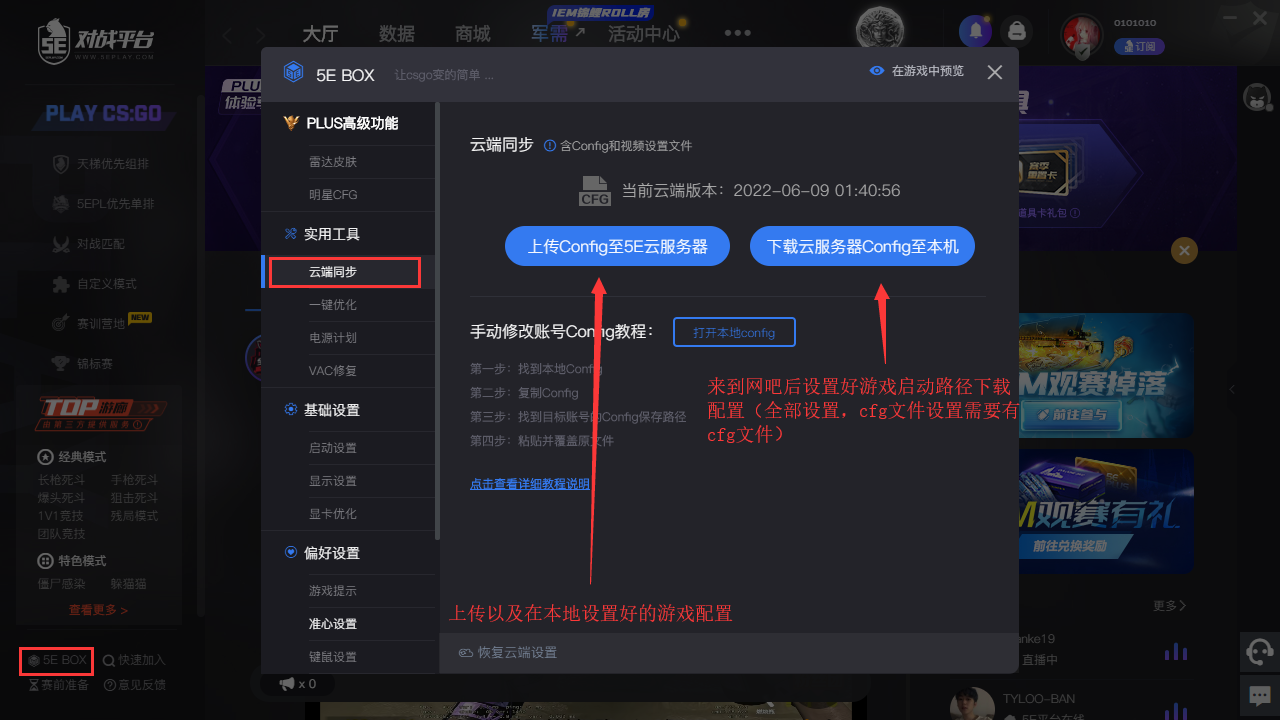Select 对战匹配 mode
1280x720 pixels.
pos(89,244)
